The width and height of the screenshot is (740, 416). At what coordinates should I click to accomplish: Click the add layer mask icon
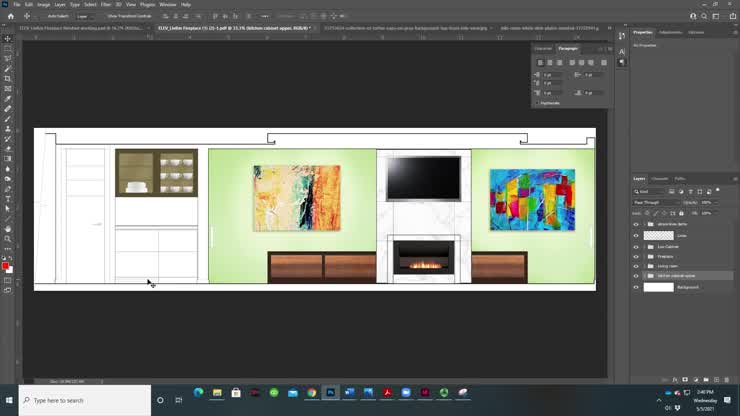[x=685, y=380]
